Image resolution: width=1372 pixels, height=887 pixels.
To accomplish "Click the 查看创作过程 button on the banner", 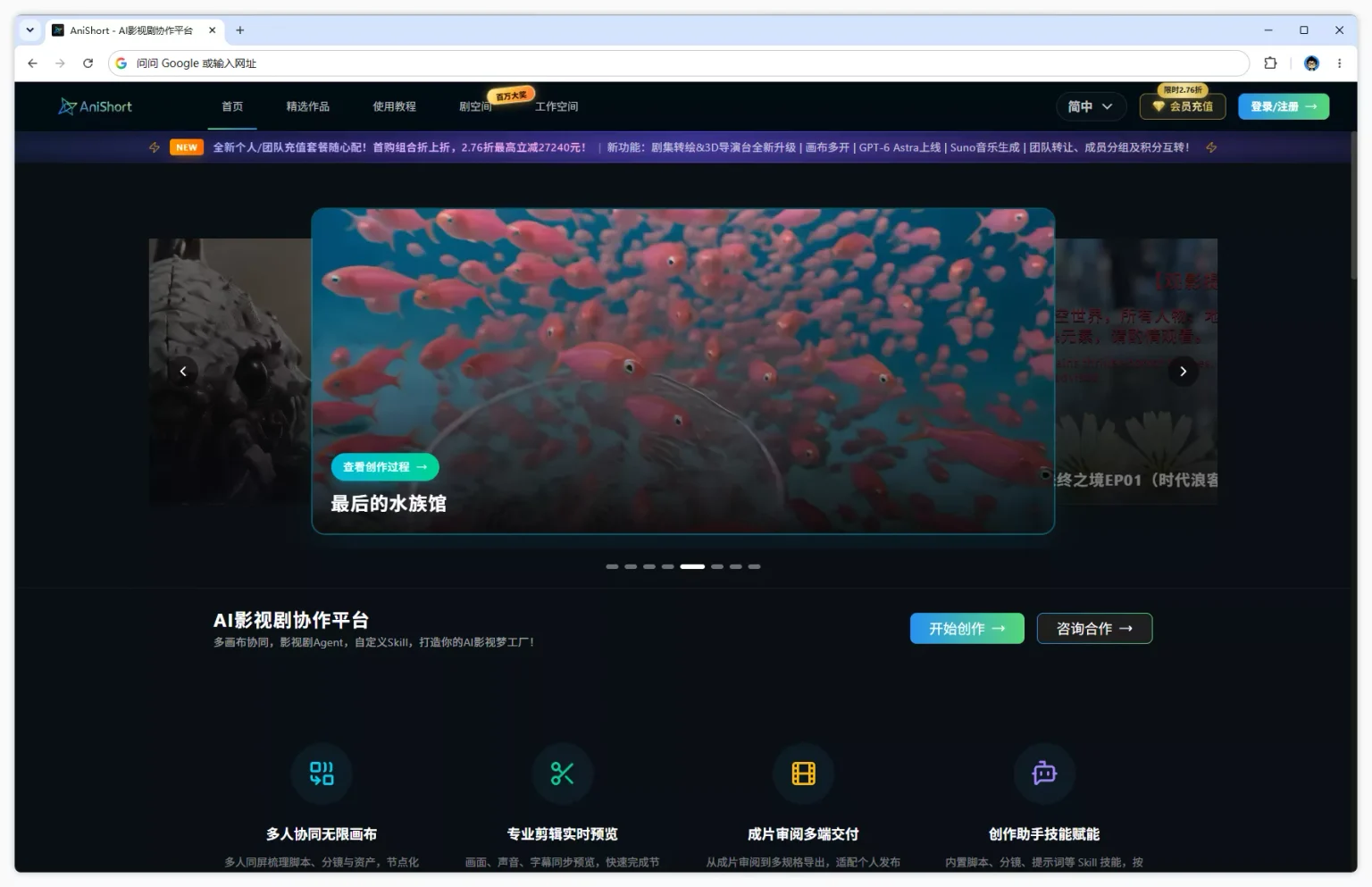I will point(385,467).
